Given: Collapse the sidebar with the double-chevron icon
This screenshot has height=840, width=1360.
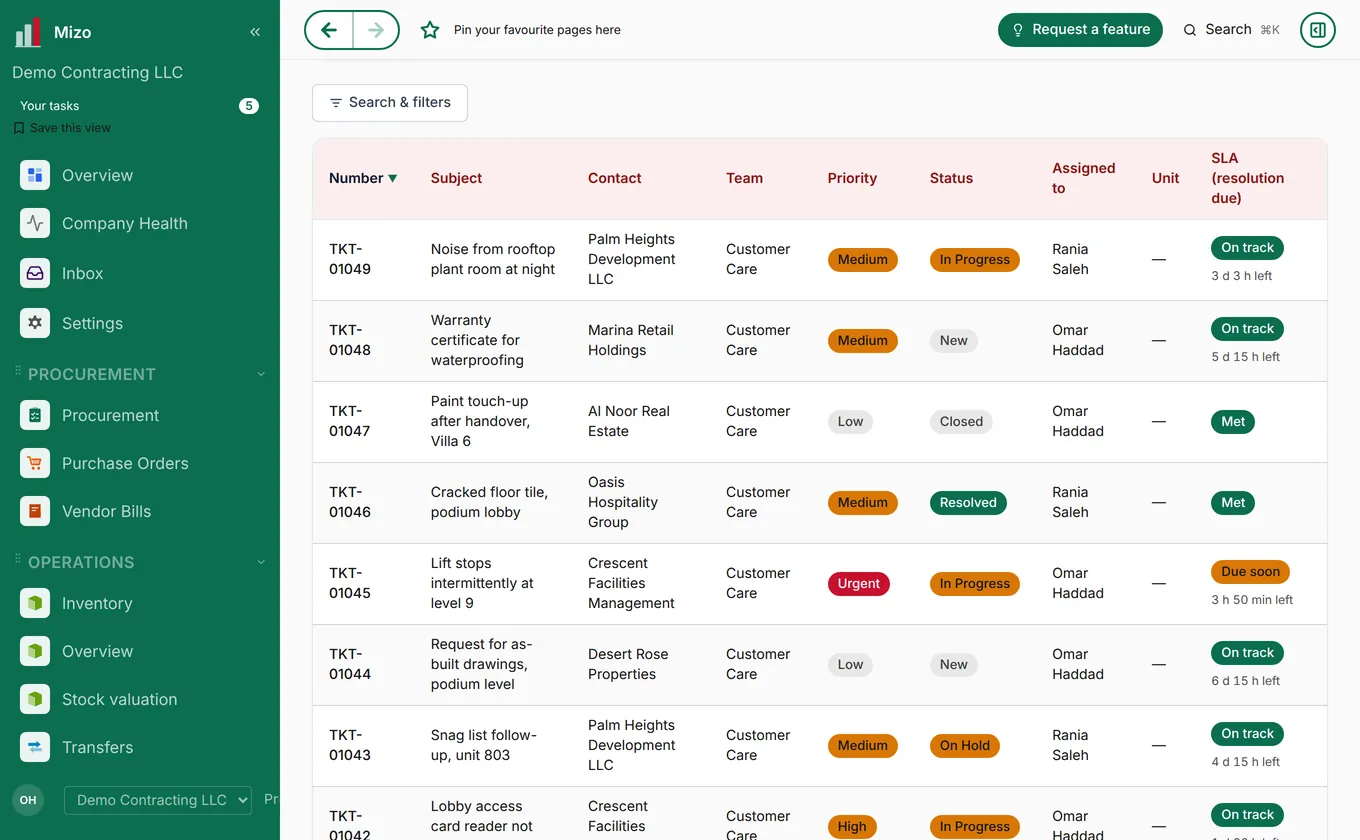Looking at the screenshot, I should click(255, 32).
